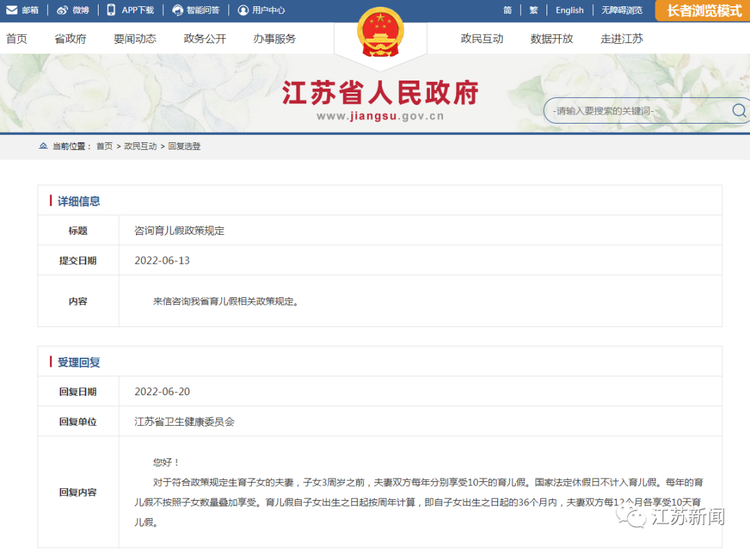Screen dimensions: 750x550
Task: Click the 用户中心 text link
Action: tap(268, 10)
